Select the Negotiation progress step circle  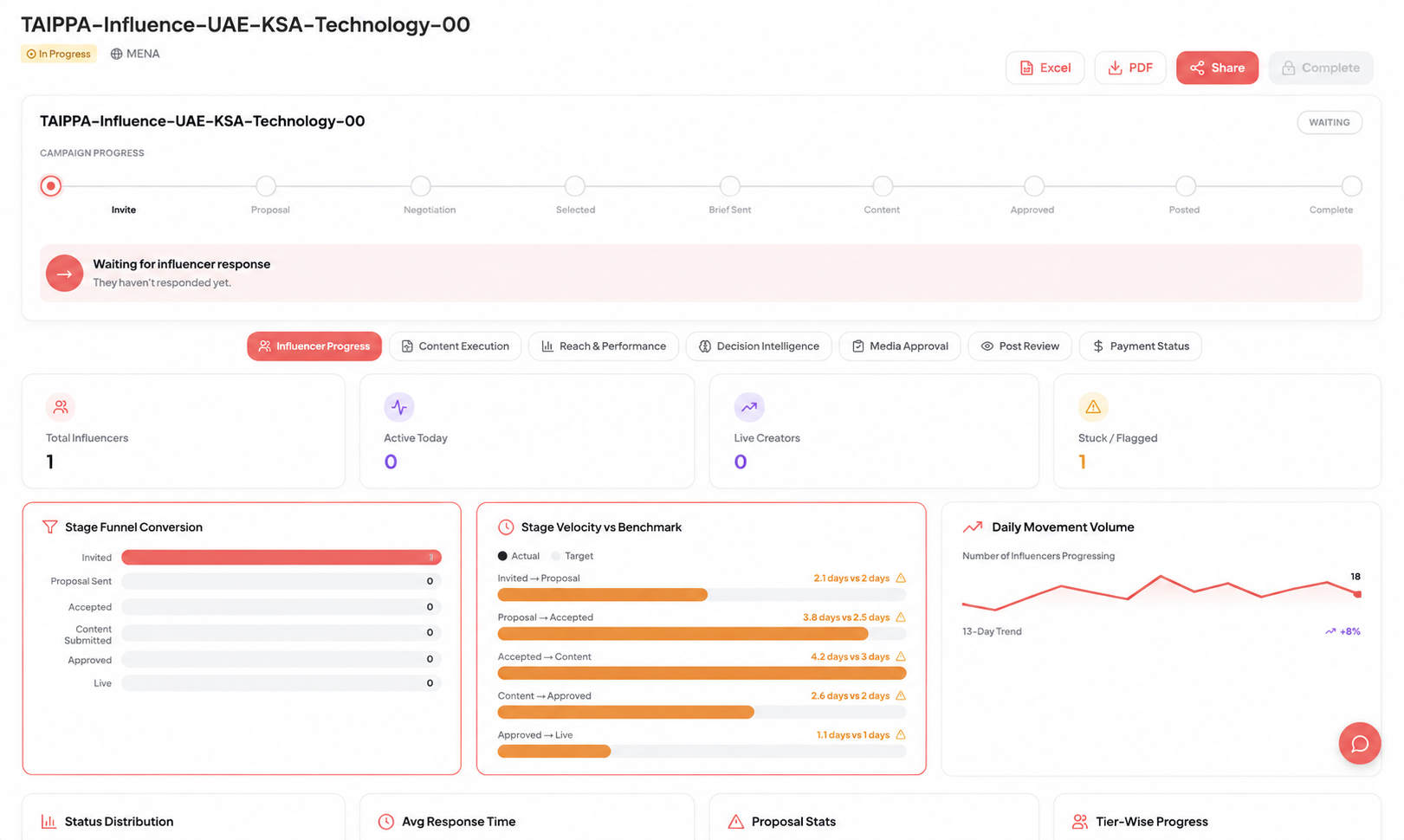(421, 186)
